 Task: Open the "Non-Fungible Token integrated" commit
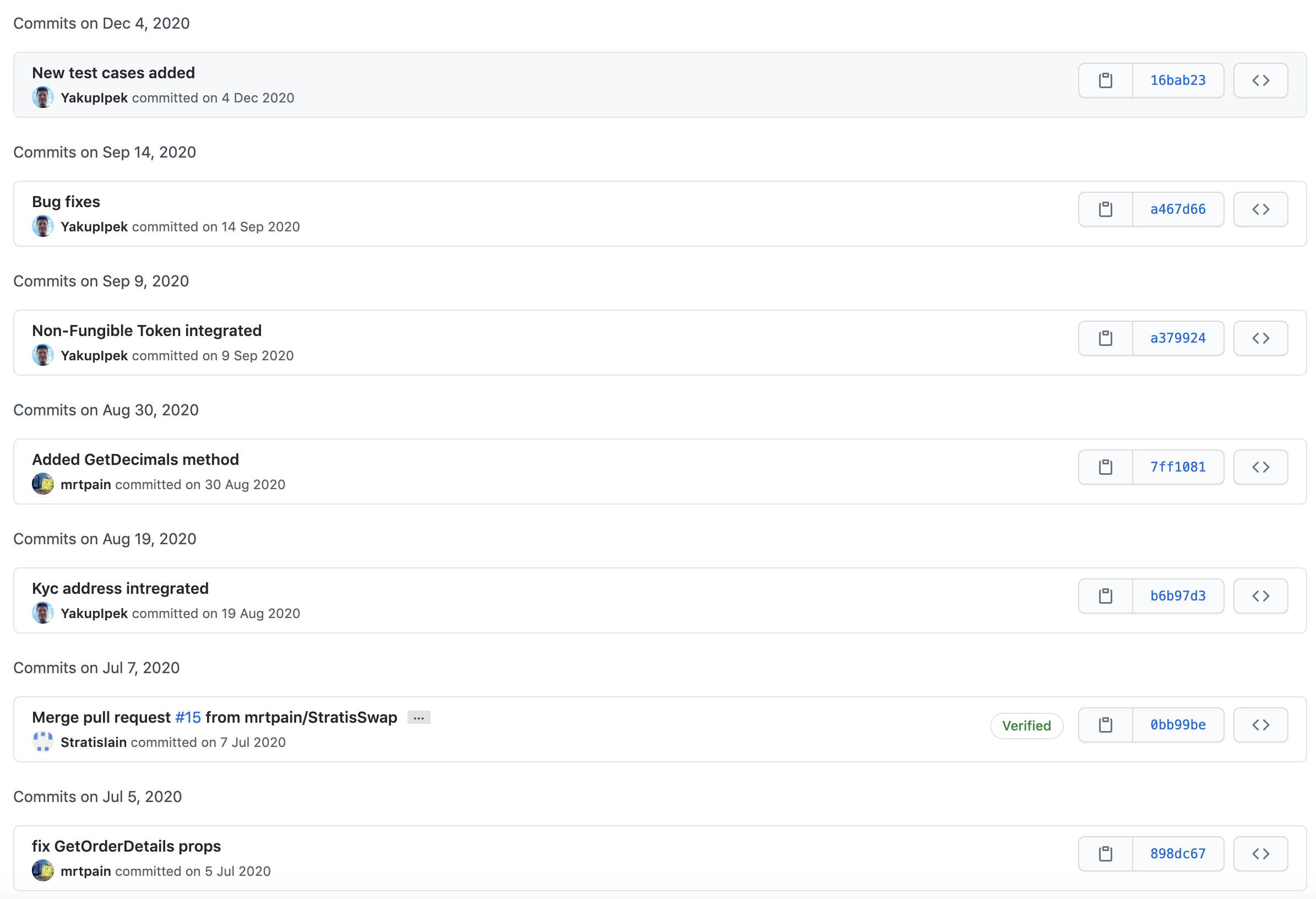tap(146, 331)
